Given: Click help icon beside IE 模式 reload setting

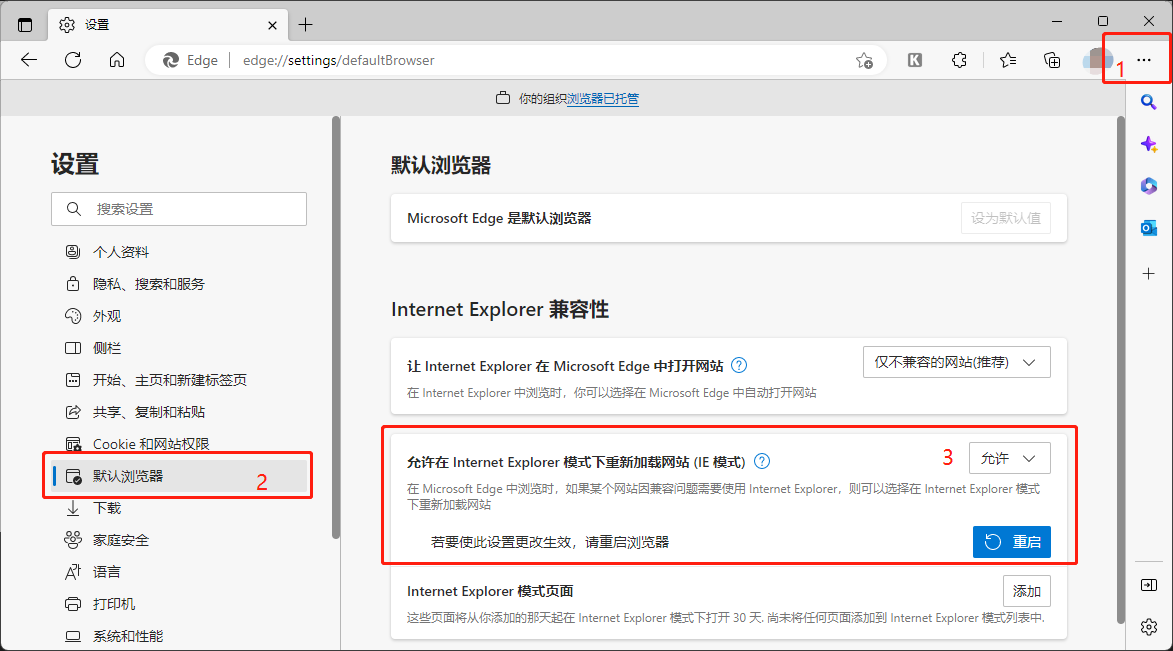Looking at the screenshot, I should point(762,461).
